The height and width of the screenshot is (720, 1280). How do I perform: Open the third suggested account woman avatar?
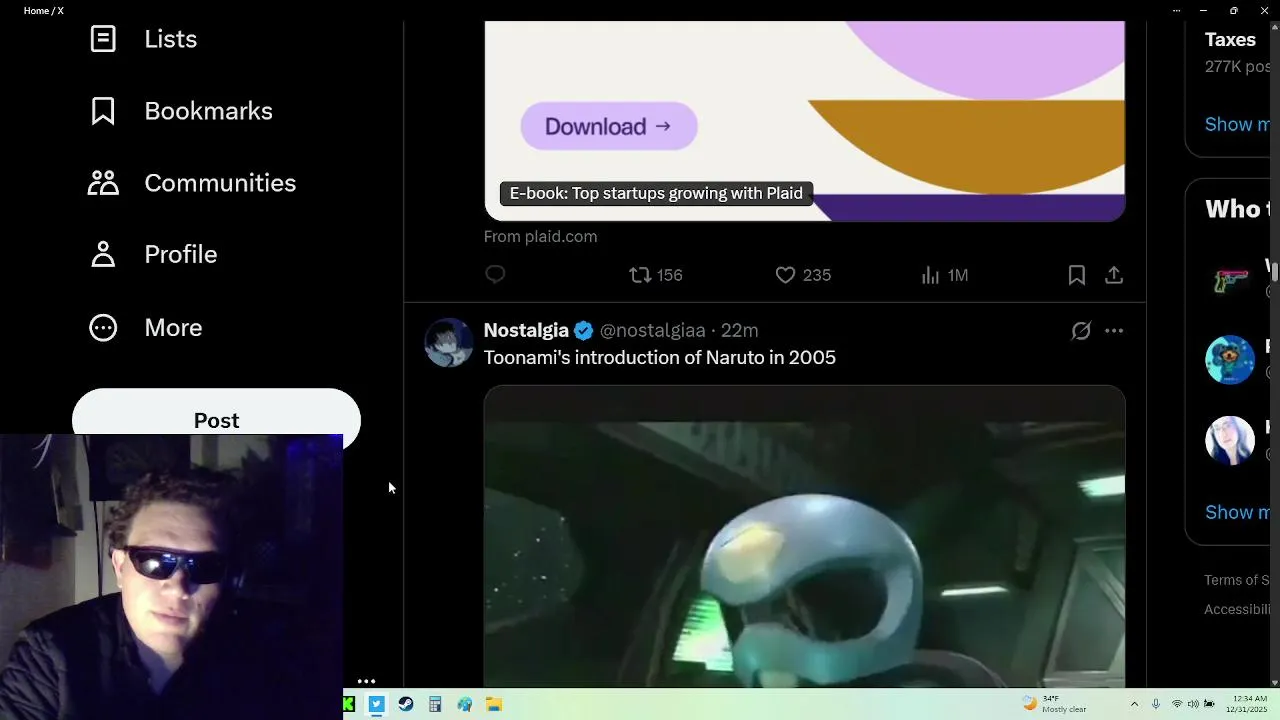point(1230,440)
